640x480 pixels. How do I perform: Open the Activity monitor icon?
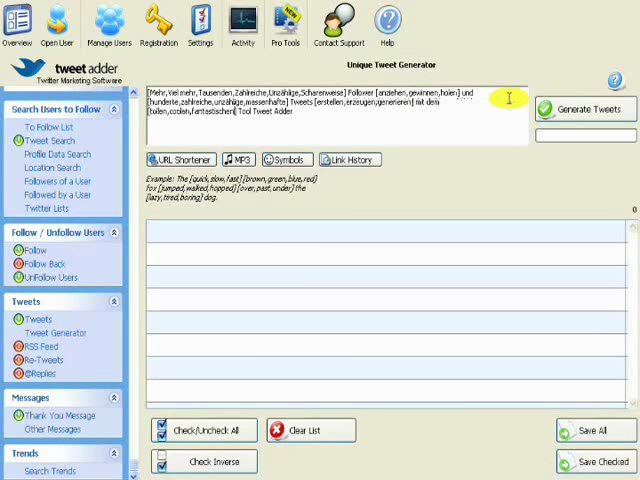pos(243,26)
